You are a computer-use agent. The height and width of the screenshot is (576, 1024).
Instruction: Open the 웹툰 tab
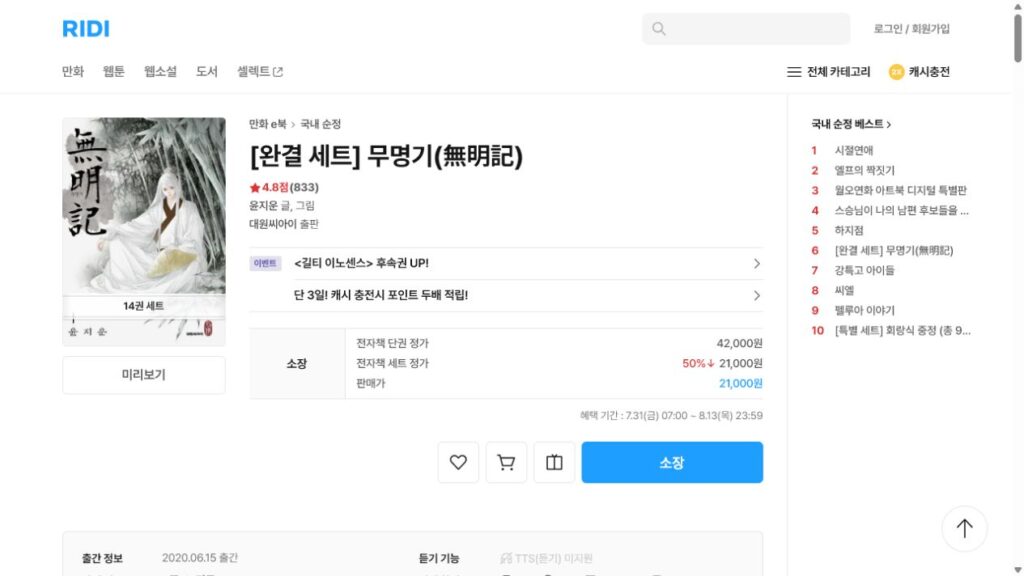[x=114, y=71]
